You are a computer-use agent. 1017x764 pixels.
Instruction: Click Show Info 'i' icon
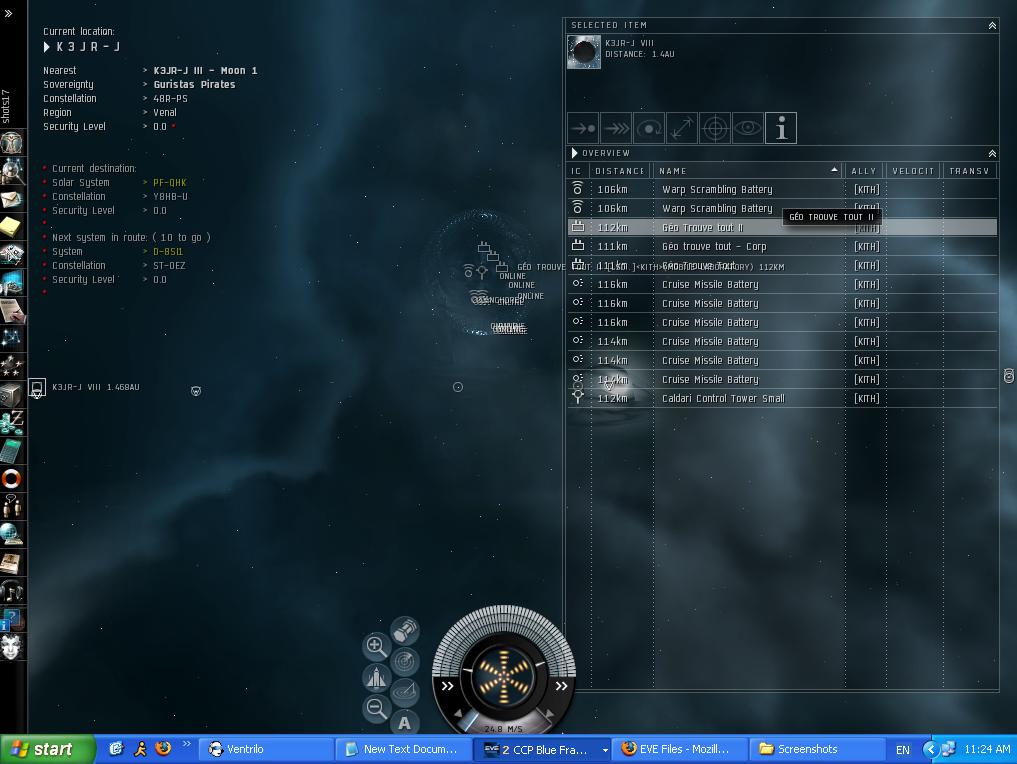pos(781,128)
